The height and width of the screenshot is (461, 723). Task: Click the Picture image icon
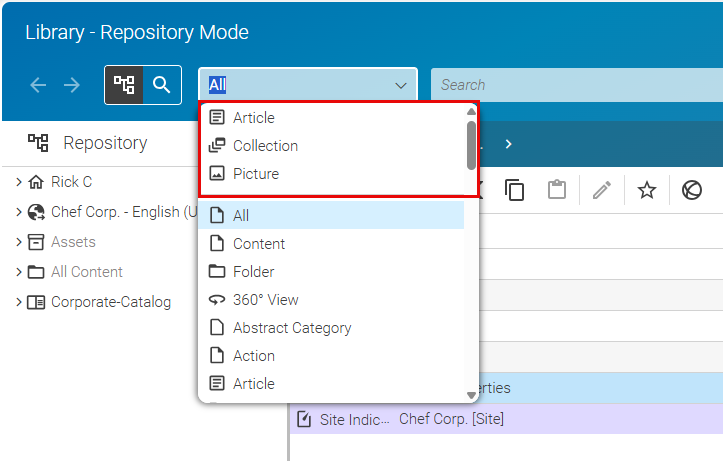[x=217, y=173]
